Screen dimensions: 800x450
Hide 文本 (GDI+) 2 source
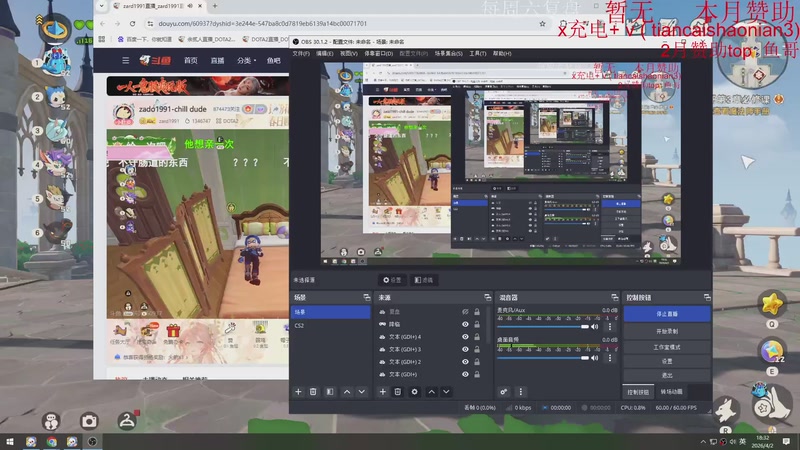[465, 362]
